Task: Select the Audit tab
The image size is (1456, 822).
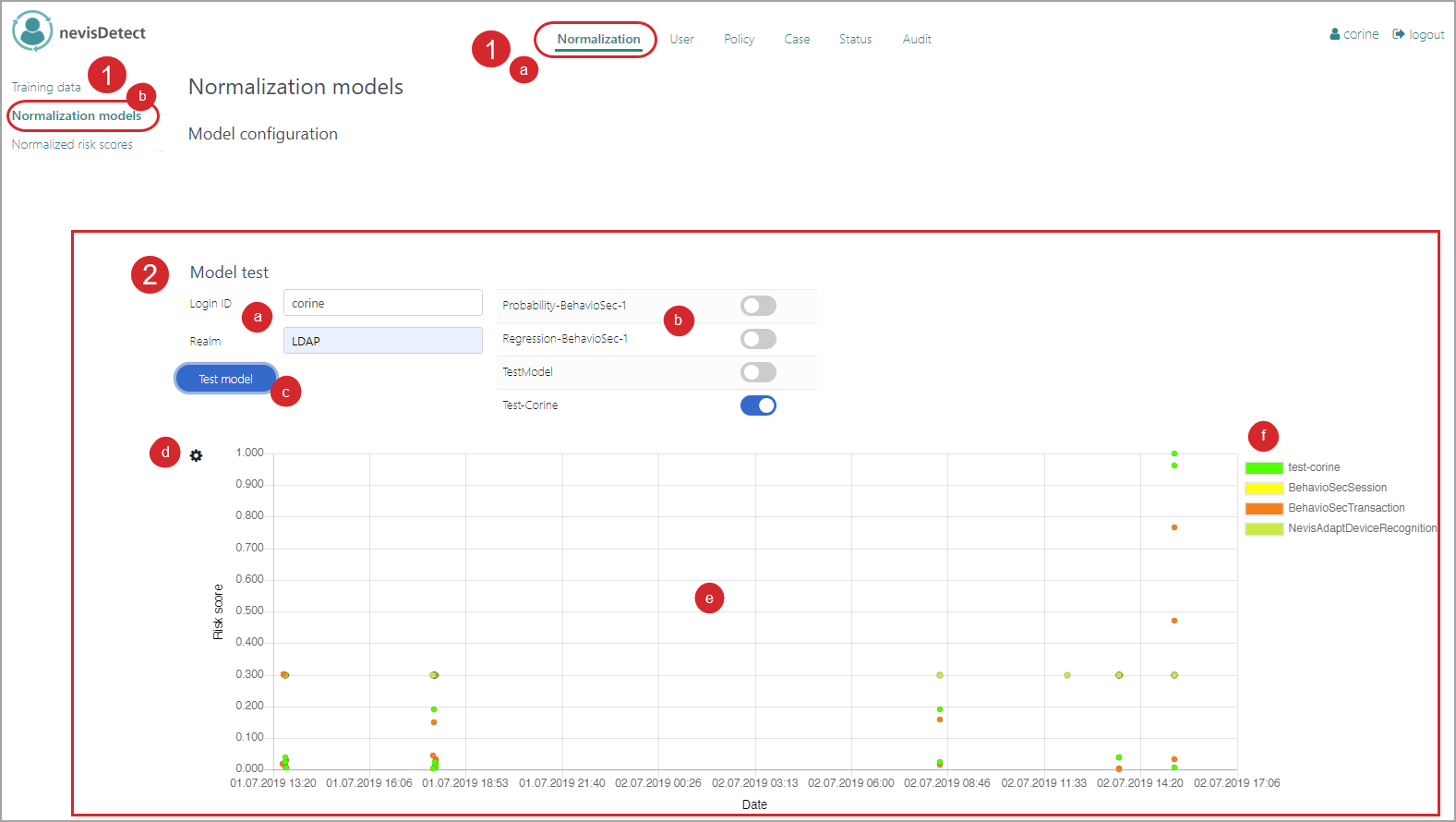Action: click(x=917, y=39)
